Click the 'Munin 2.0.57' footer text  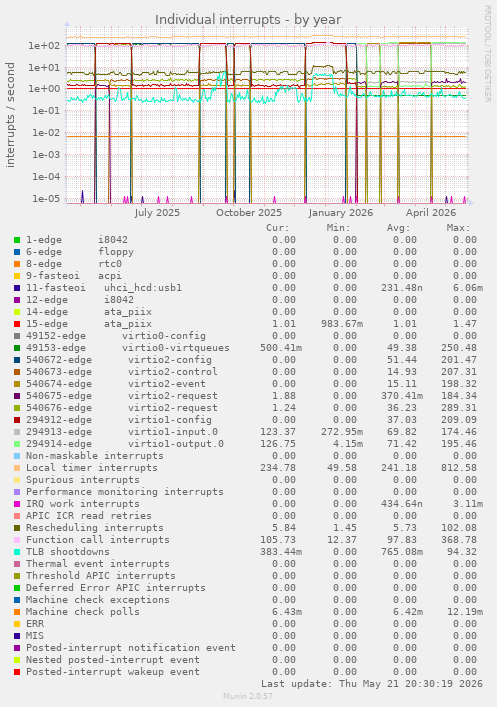click(248, 697)
